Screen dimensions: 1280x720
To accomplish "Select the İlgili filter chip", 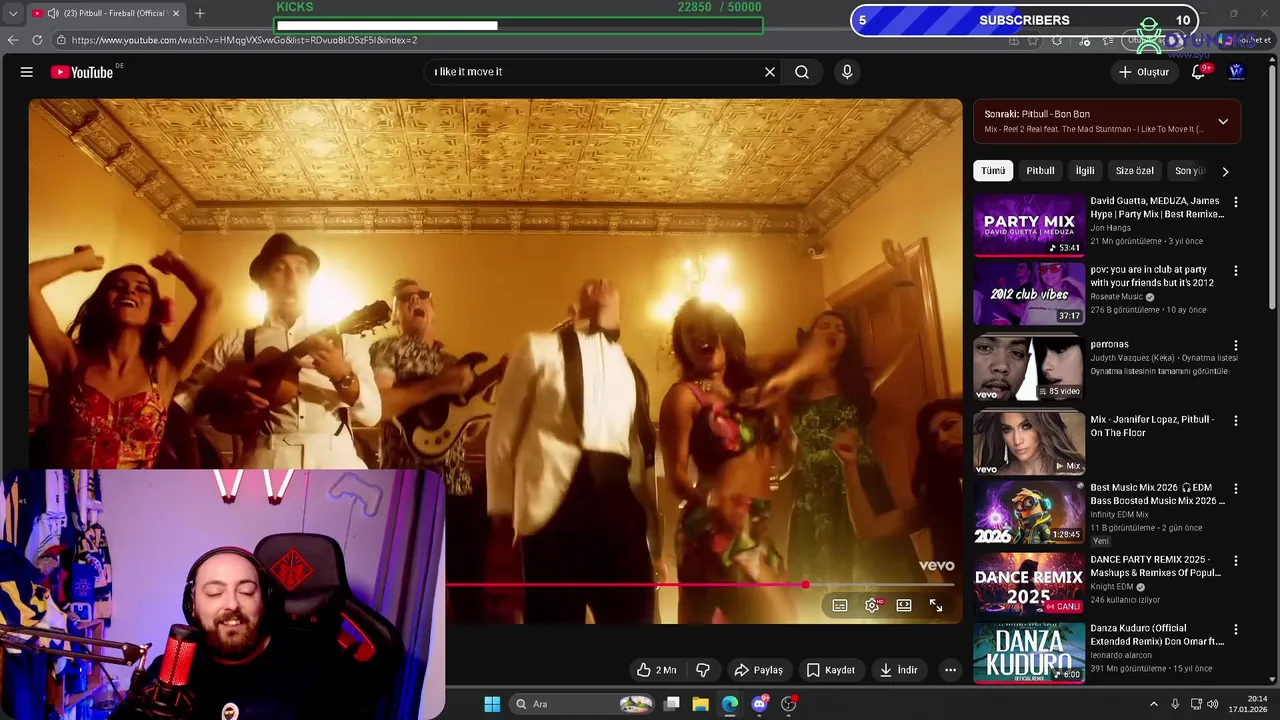I will tap(1085, 171).
